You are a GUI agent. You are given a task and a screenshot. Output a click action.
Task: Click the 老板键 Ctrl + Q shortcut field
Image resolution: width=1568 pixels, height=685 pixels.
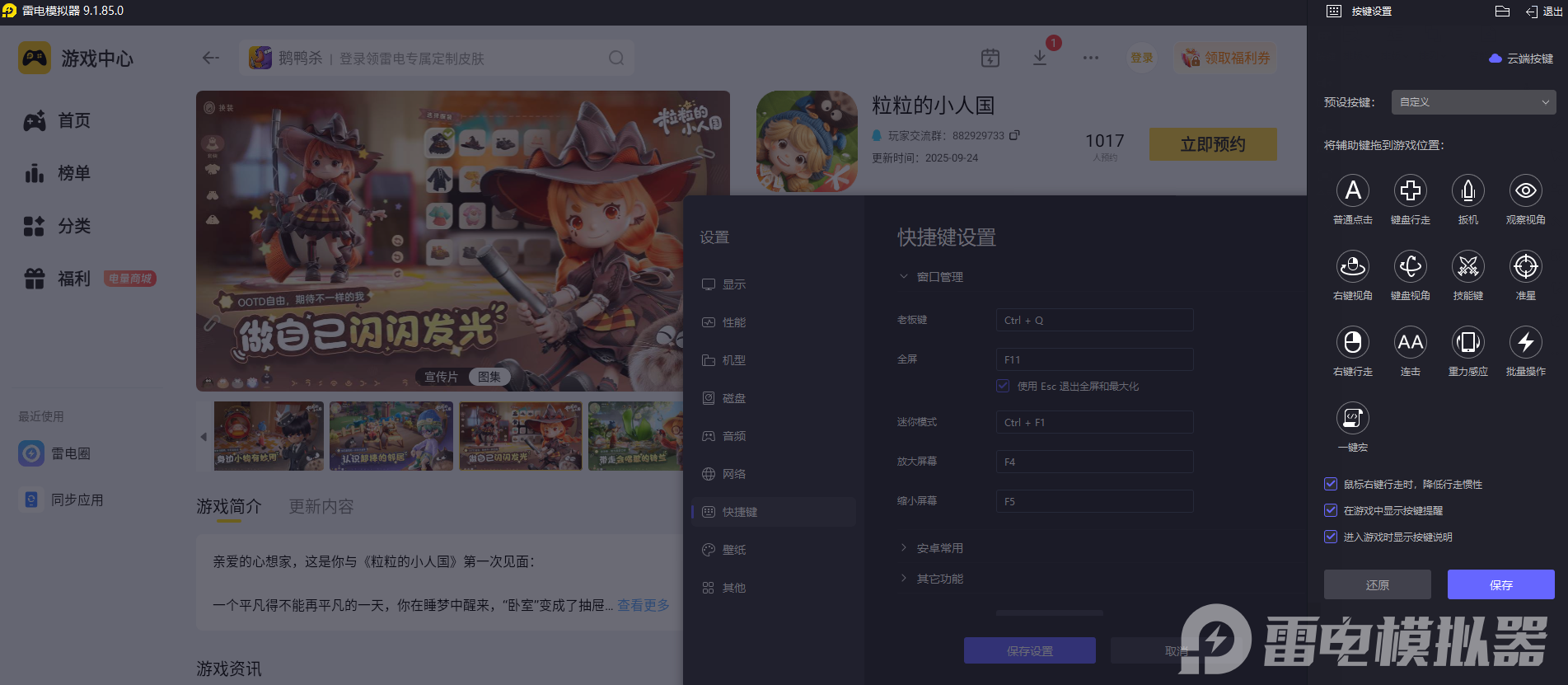point(1094,320)
